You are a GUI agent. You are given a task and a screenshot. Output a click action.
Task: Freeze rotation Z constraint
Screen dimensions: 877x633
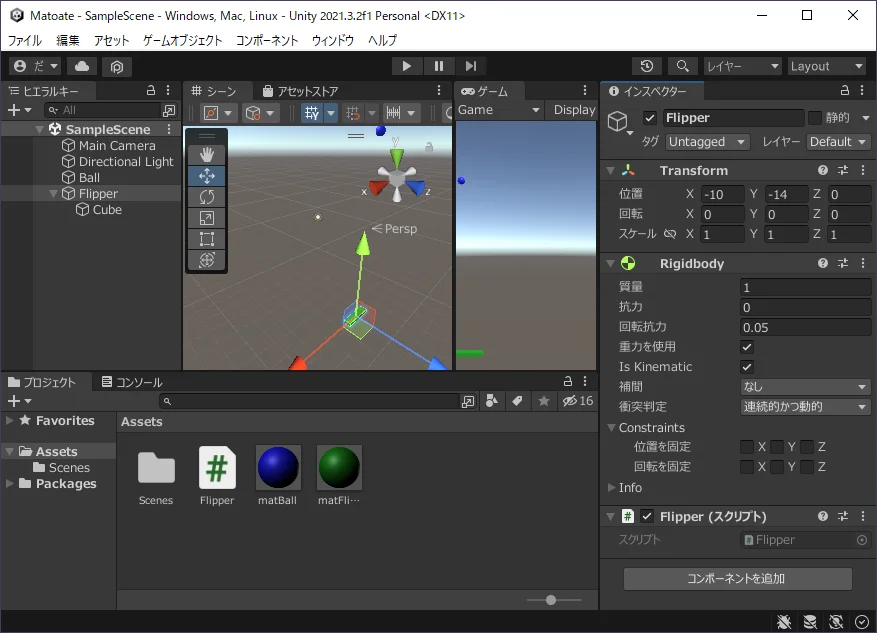tap(807, 466)
